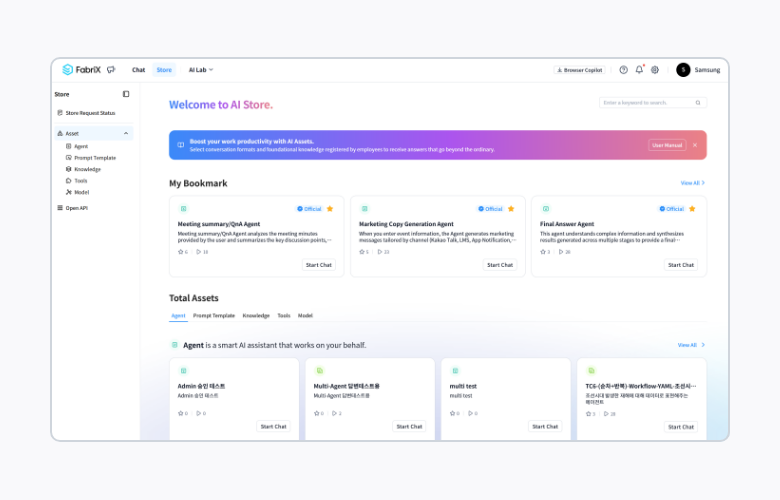Open the settings gear icon
The height and width of the screenshot is (500, 780).
[x=655, y=70]
